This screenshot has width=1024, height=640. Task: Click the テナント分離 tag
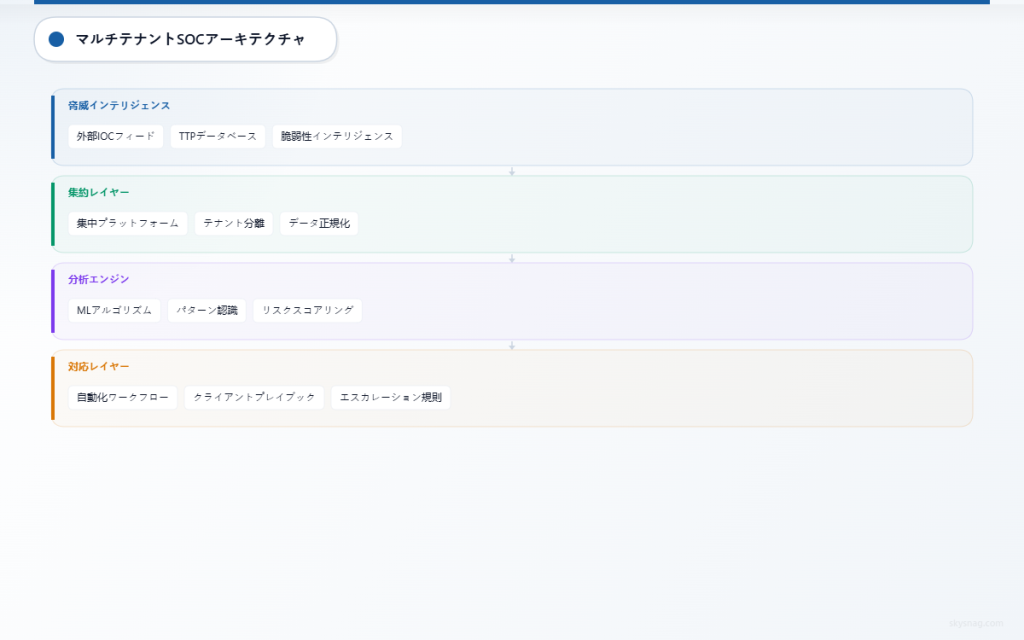pyautogui.click(x=234, y=224)
